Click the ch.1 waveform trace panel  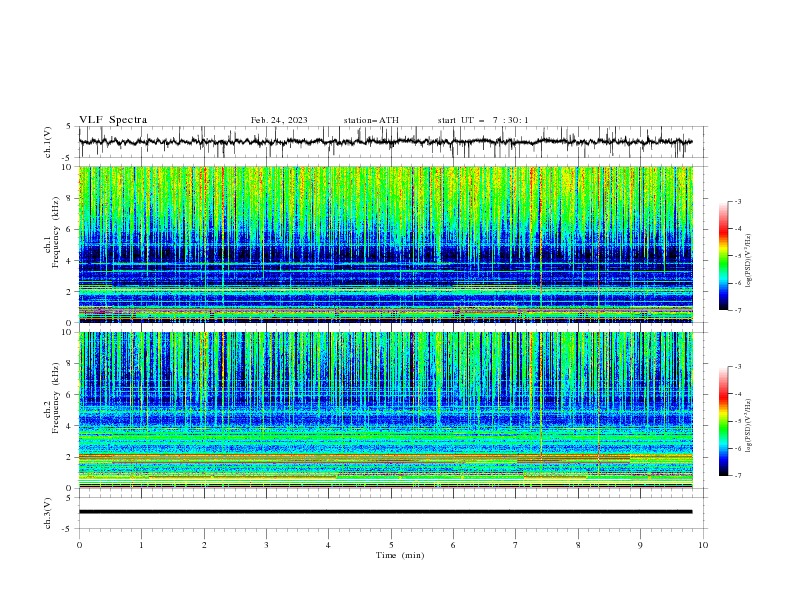click(x=392, y=142)
